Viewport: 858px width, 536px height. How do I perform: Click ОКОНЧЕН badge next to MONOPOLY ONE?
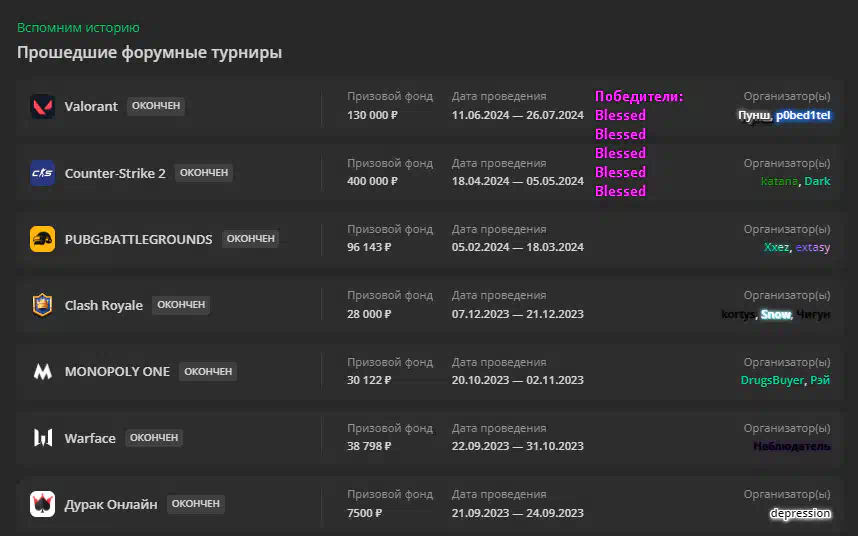coord(208,371)
